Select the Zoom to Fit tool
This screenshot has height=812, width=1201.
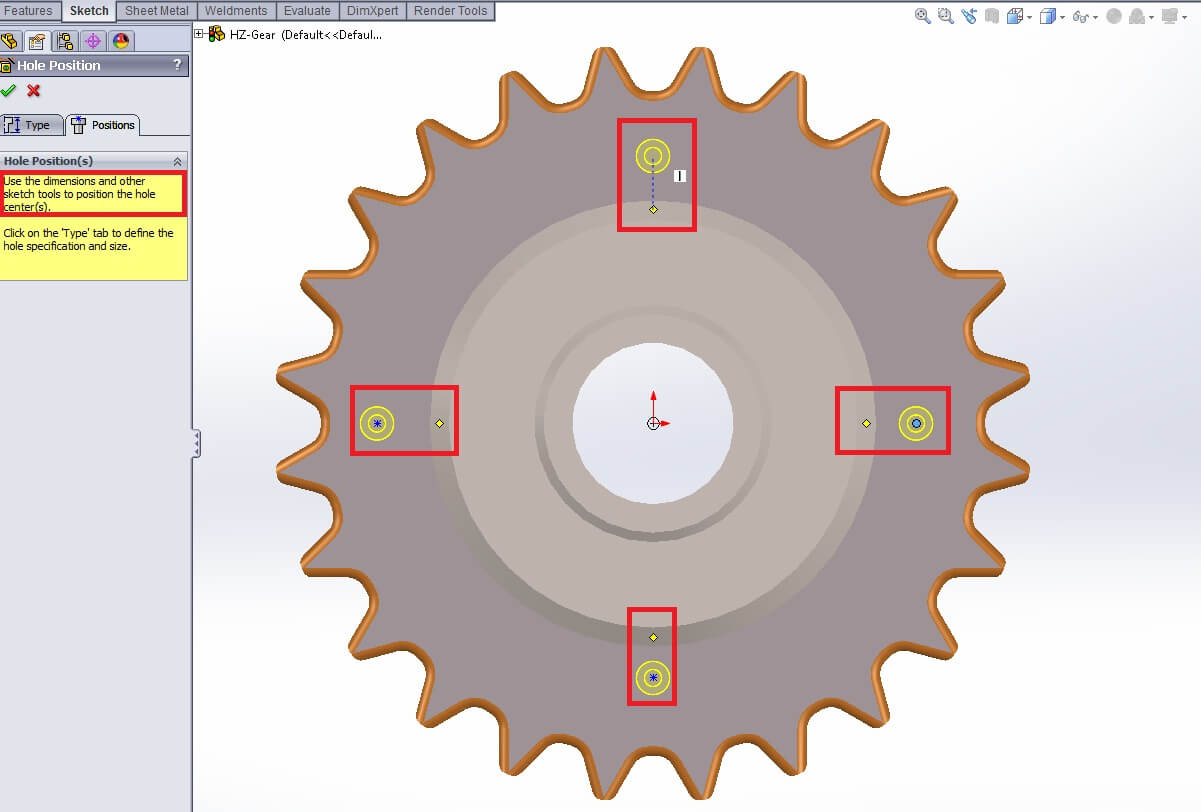pos(921,14)
